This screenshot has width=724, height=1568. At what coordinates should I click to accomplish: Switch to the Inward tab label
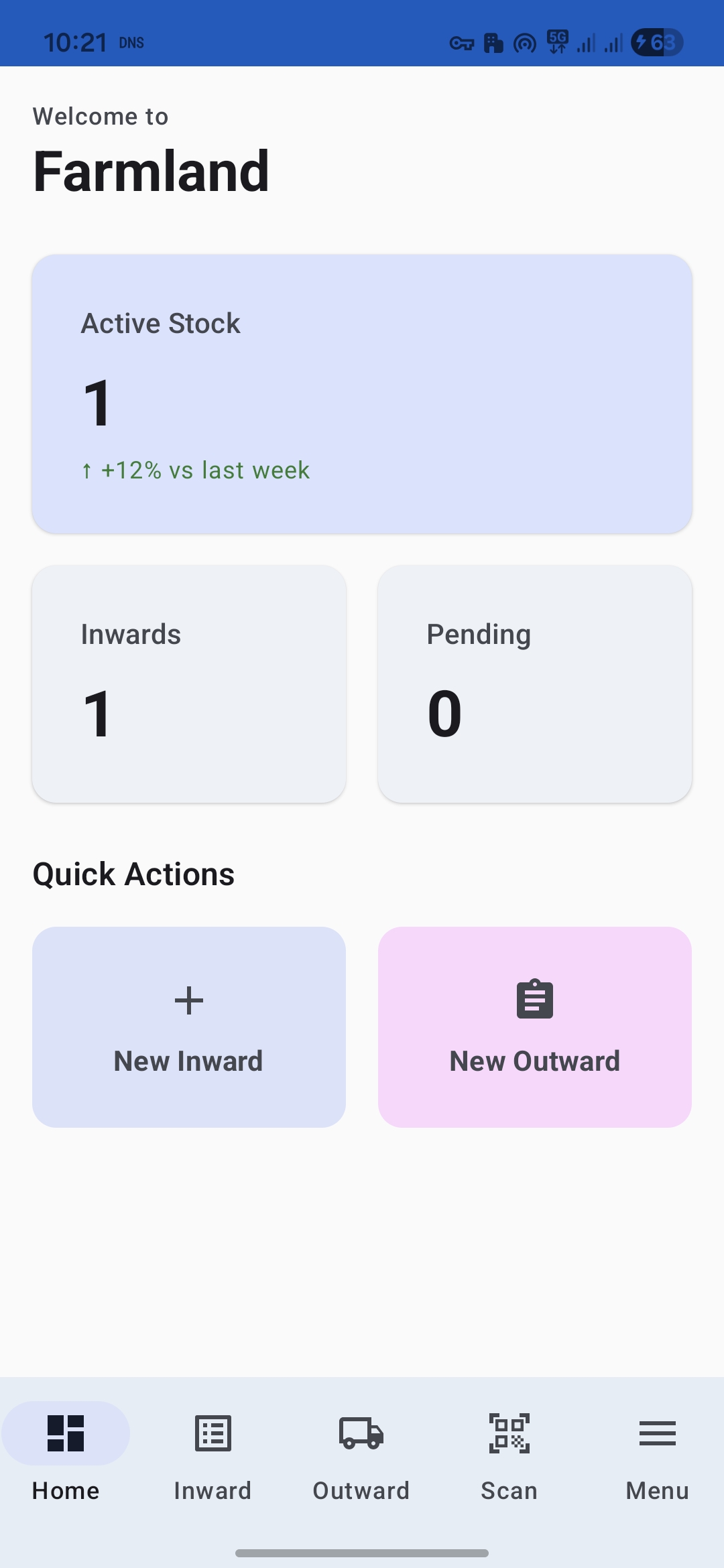(213, 1491)
